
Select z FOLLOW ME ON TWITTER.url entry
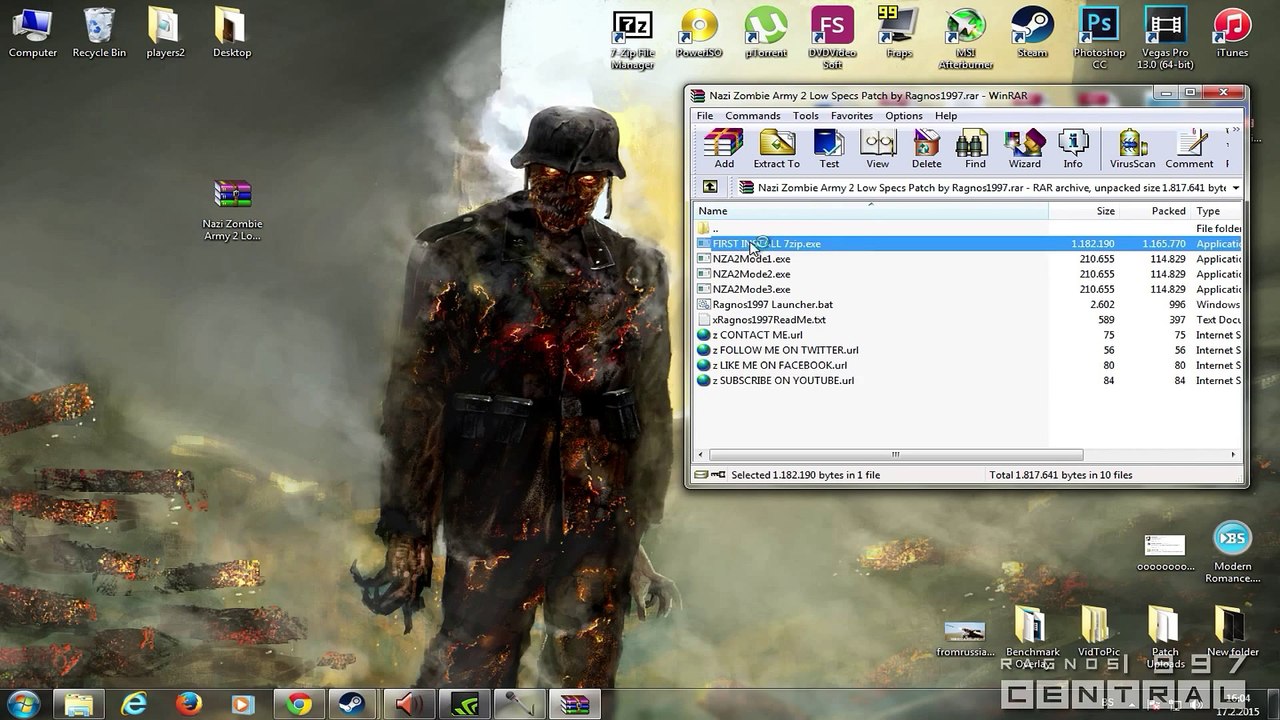[968, 350]
